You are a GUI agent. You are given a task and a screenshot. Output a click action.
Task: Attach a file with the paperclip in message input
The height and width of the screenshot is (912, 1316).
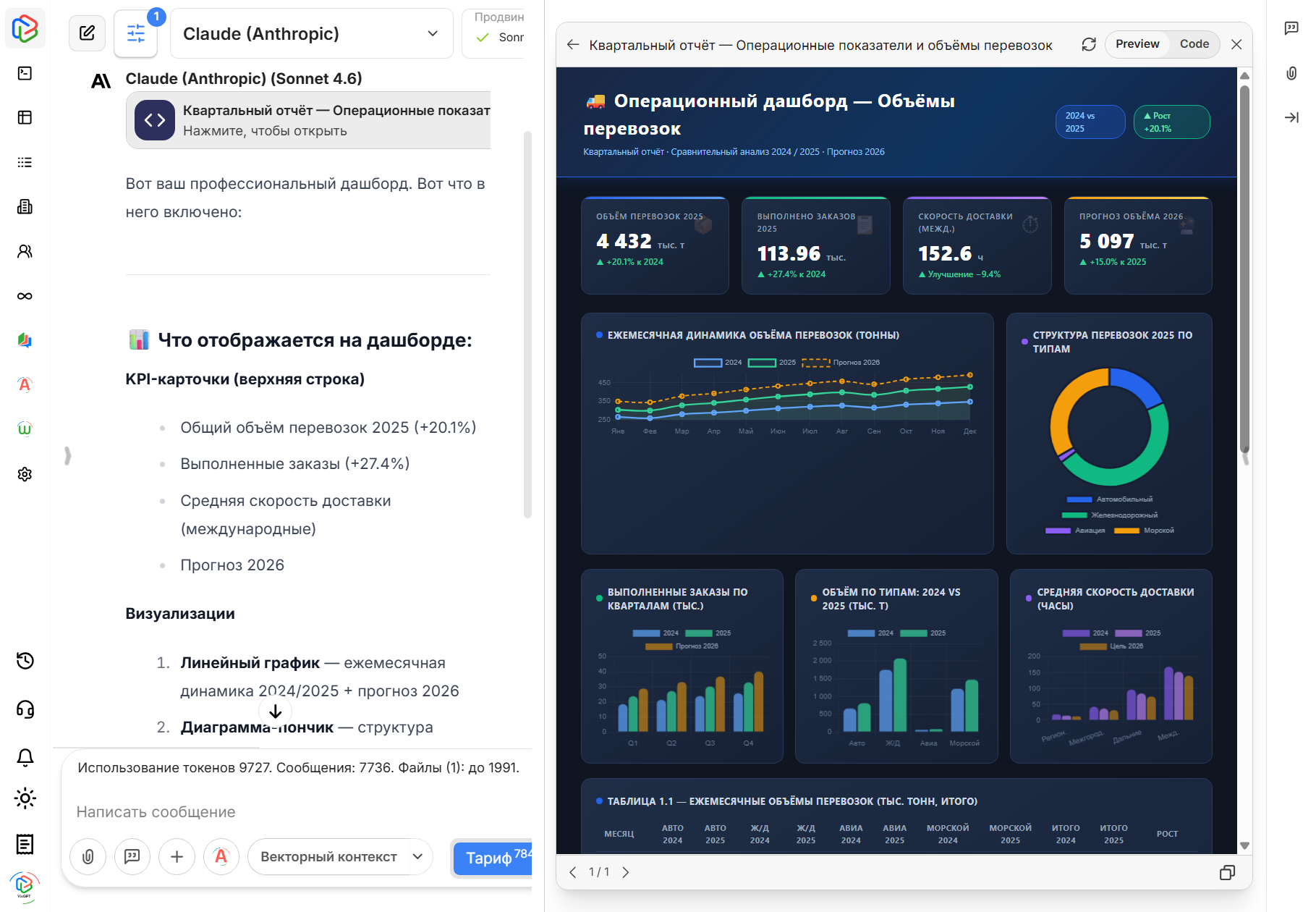click(88, 857)
